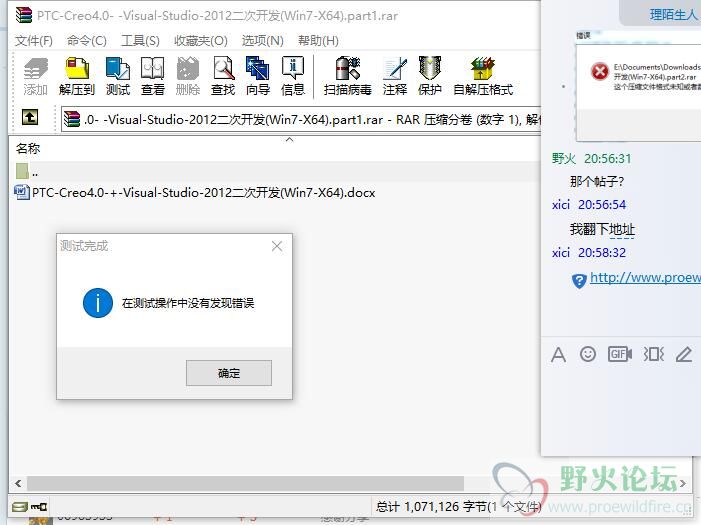701x525 pixels.
Task: Click the chat pencil icon
Action: [684, 354]
